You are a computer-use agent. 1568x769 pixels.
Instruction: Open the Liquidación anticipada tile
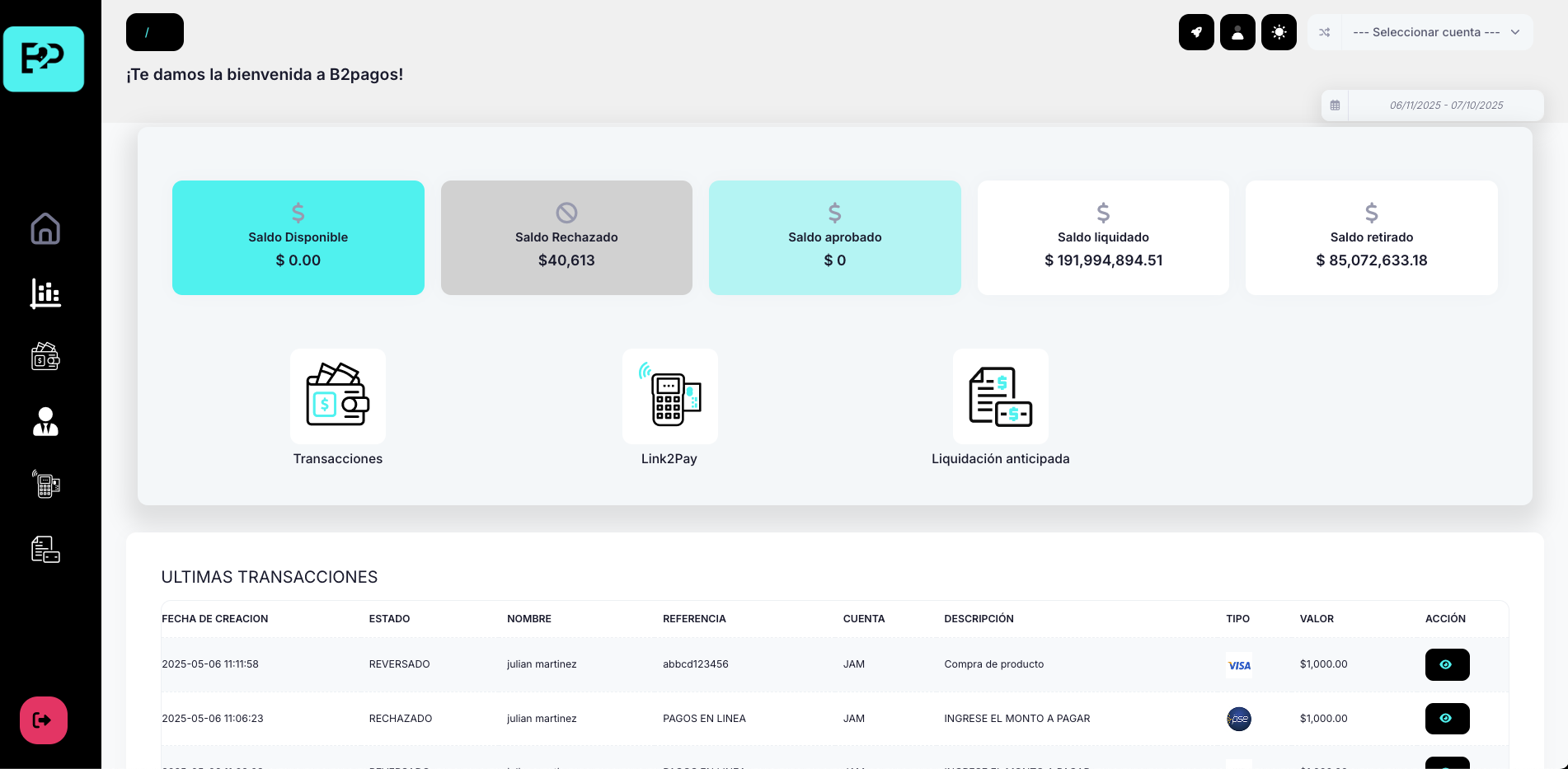point(1001,396)
